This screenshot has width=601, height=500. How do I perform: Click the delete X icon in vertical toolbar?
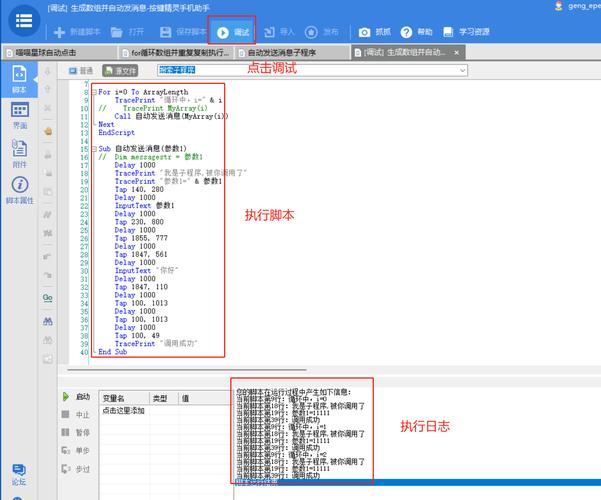48,108
